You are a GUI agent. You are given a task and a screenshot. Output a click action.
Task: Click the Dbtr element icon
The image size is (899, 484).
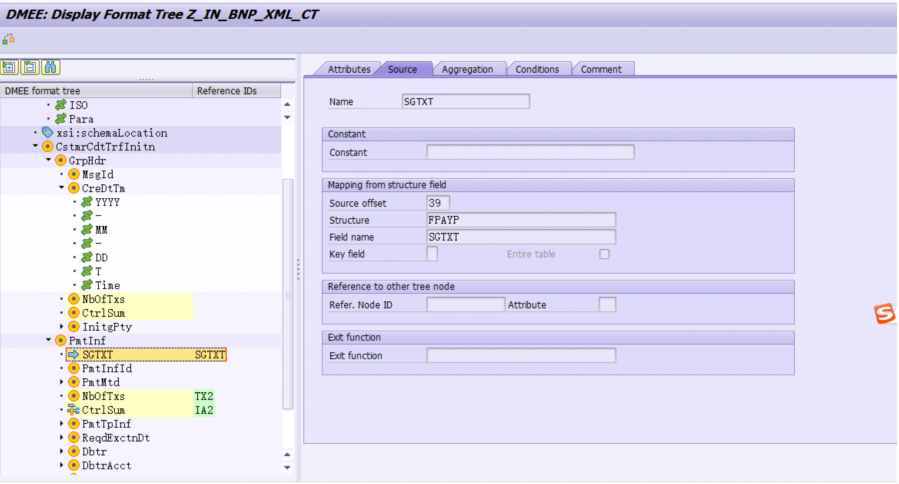click(73, 451)
